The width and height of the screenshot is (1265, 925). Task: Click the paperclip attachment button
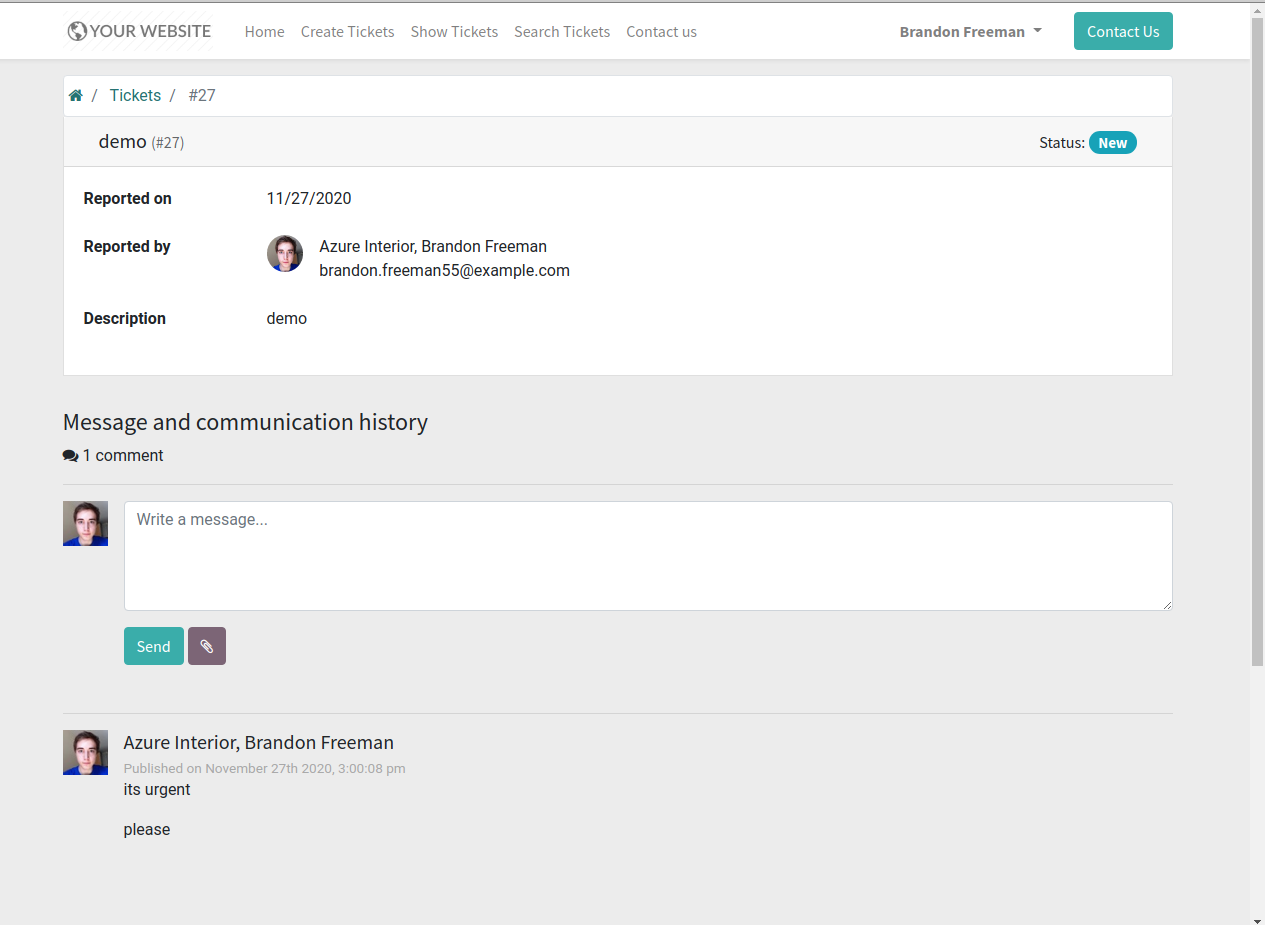[x=207, y=646]
